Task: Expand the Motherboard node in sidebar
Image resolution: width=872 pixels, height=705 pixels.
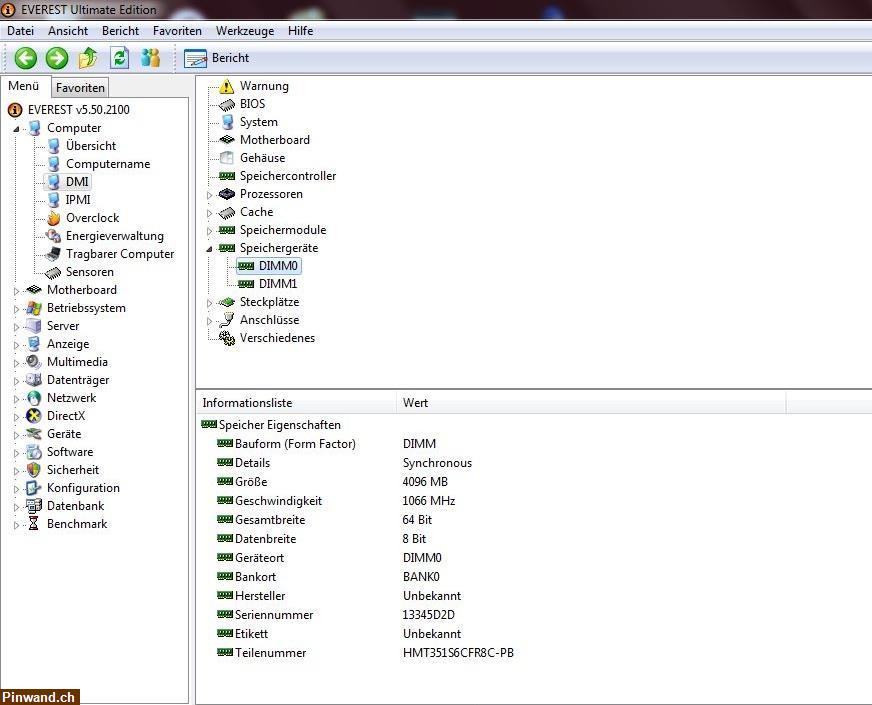Action: click(16, 290)
